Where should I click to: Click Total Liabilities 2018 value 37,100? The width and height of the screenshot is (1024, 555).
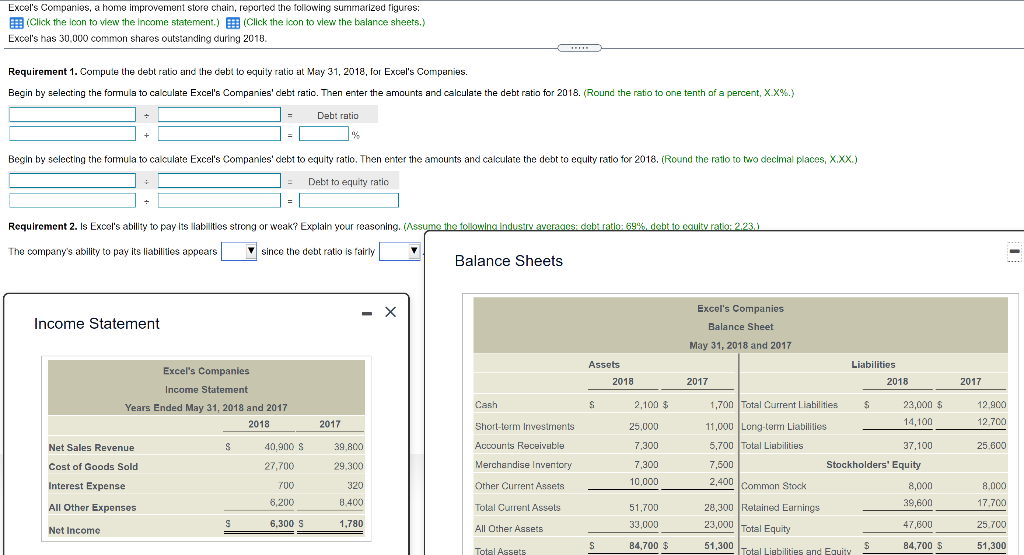[x=918, y=445]
